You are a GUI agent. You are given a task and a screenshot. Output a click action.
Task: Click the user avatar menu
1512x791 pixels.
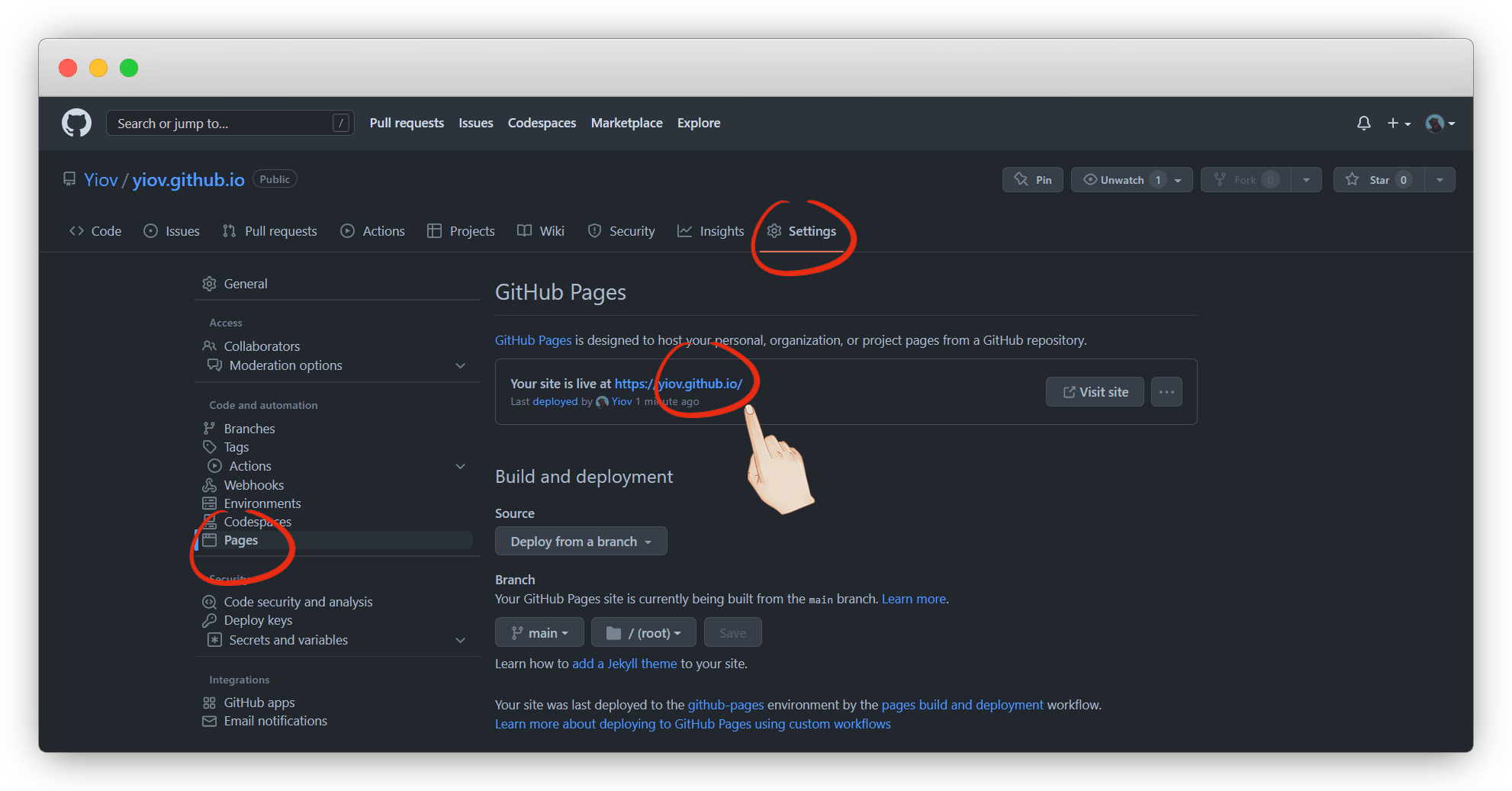[1440, 123]
